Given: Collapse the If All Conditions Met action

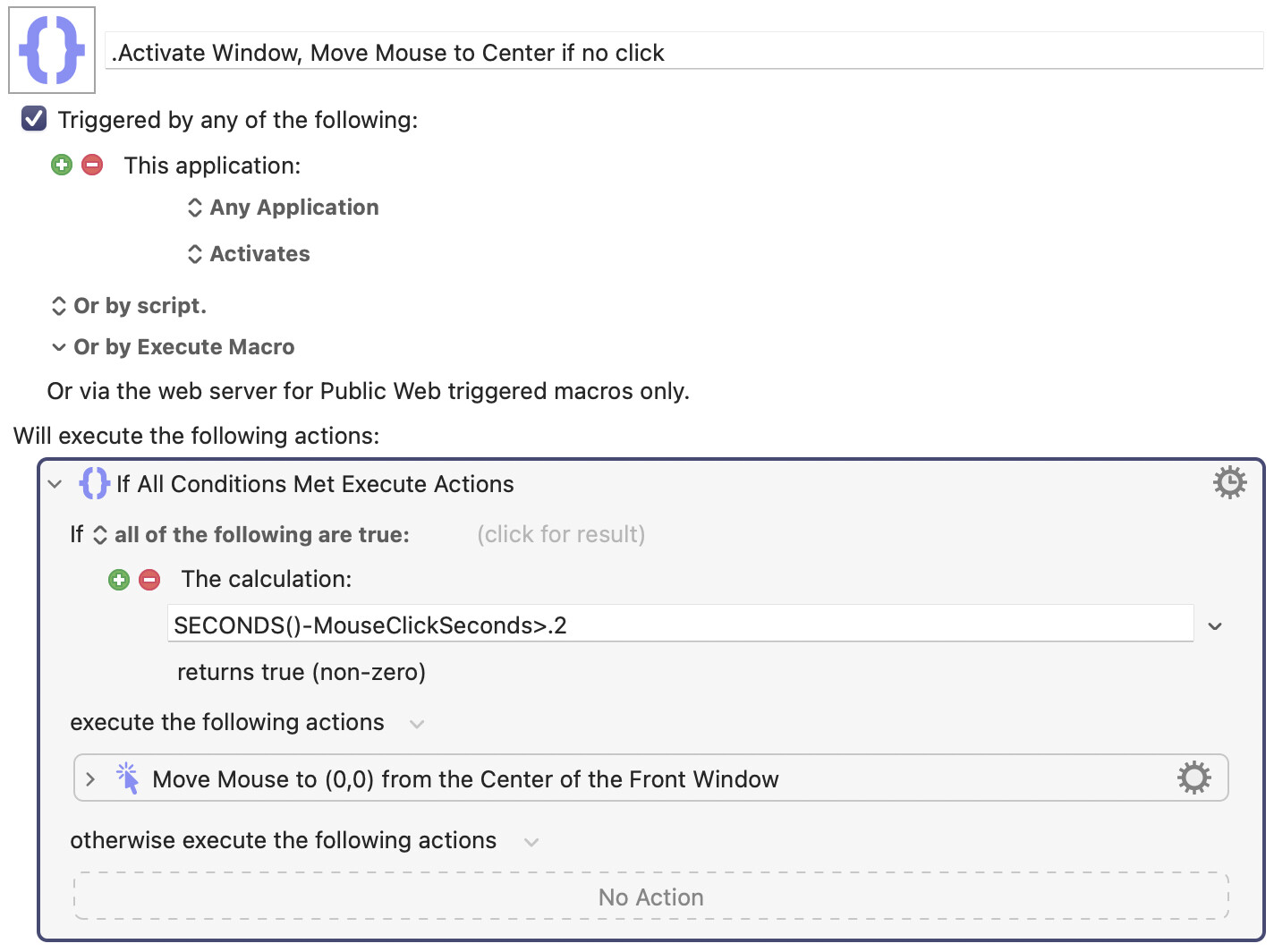Looking at the screenshot, I should (55, 484).
